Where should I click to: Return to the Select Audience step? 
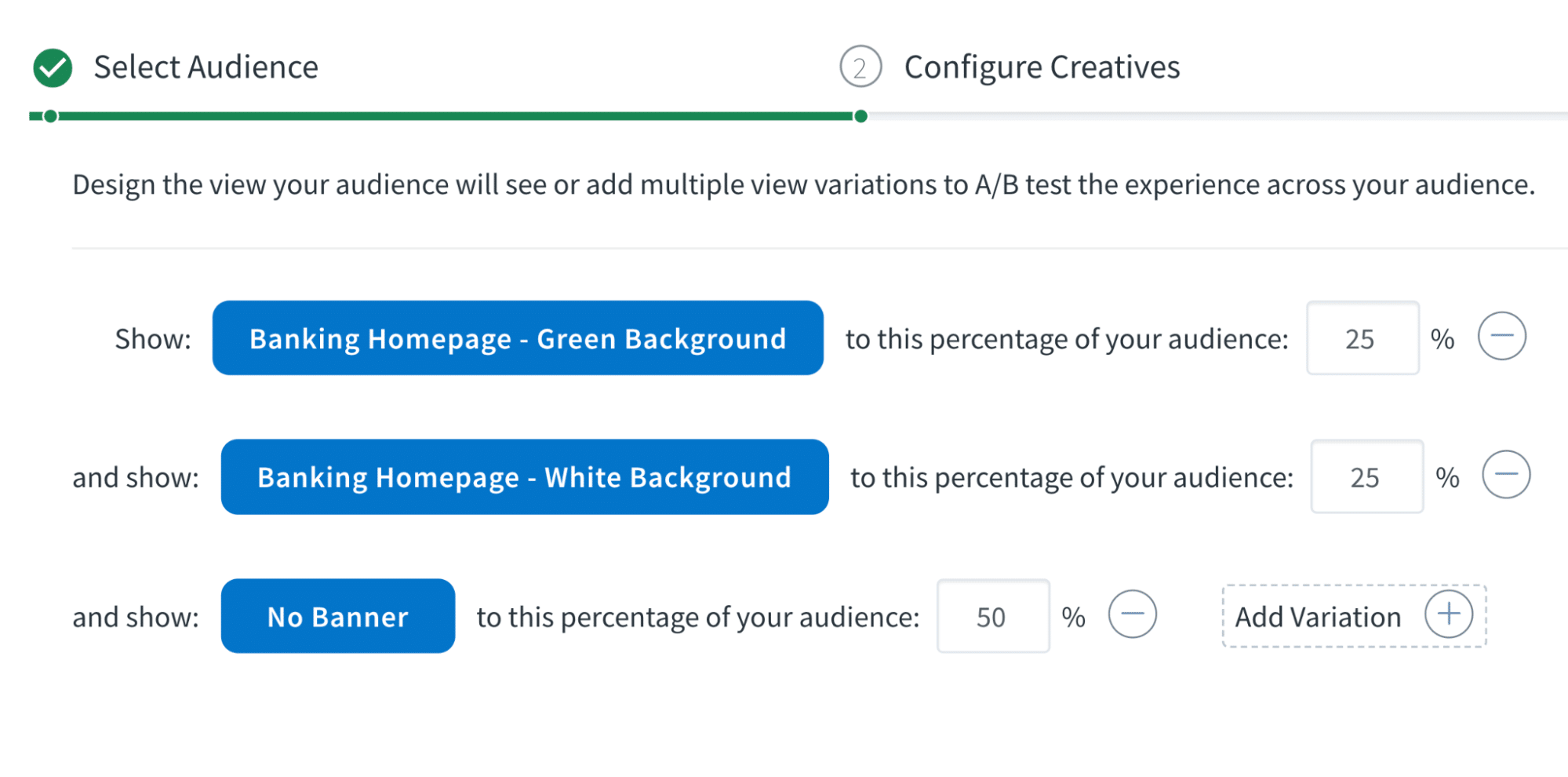206,67
